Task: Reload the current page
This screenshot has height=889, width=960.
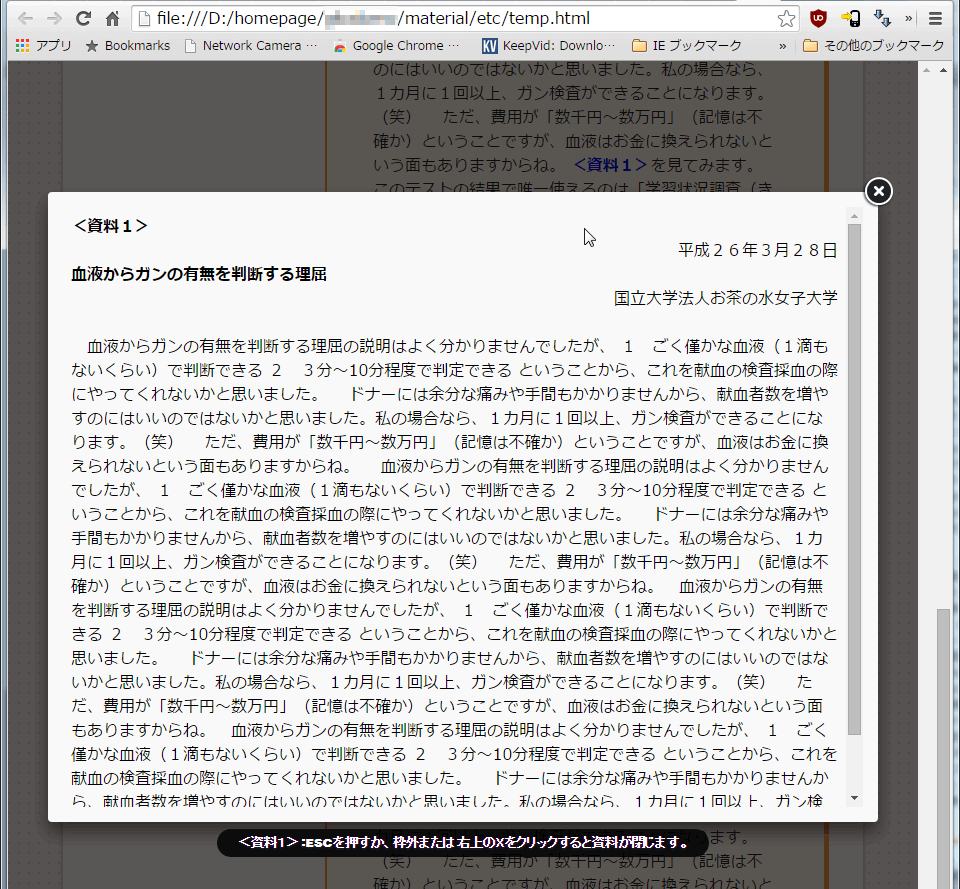Action: coord(83,19)
